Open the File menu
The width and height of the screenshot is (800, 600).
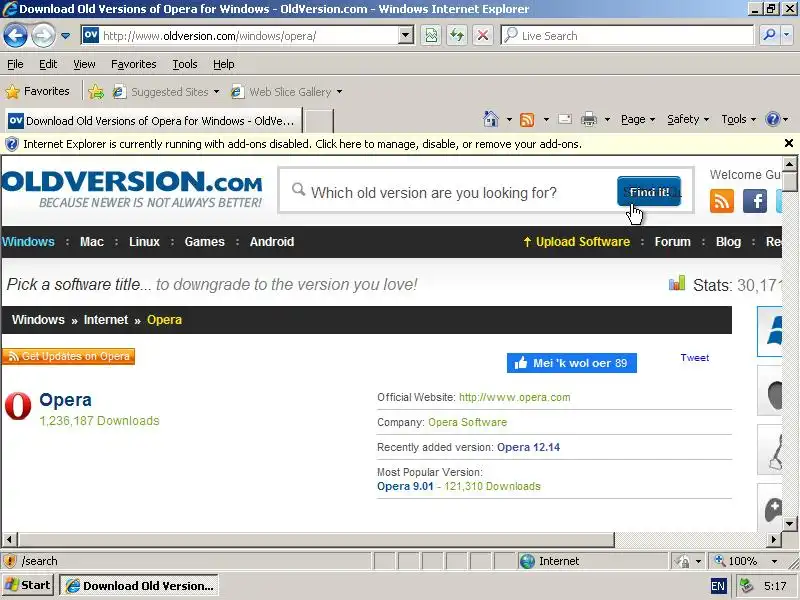point(15,64)
